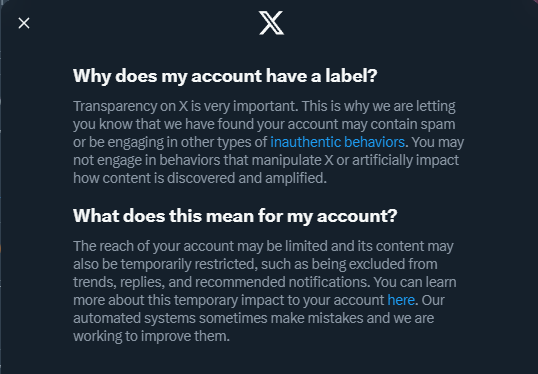
Task: Click 'trends, replies, and recommended notifications' text
Action: click(x=222, y=282)
